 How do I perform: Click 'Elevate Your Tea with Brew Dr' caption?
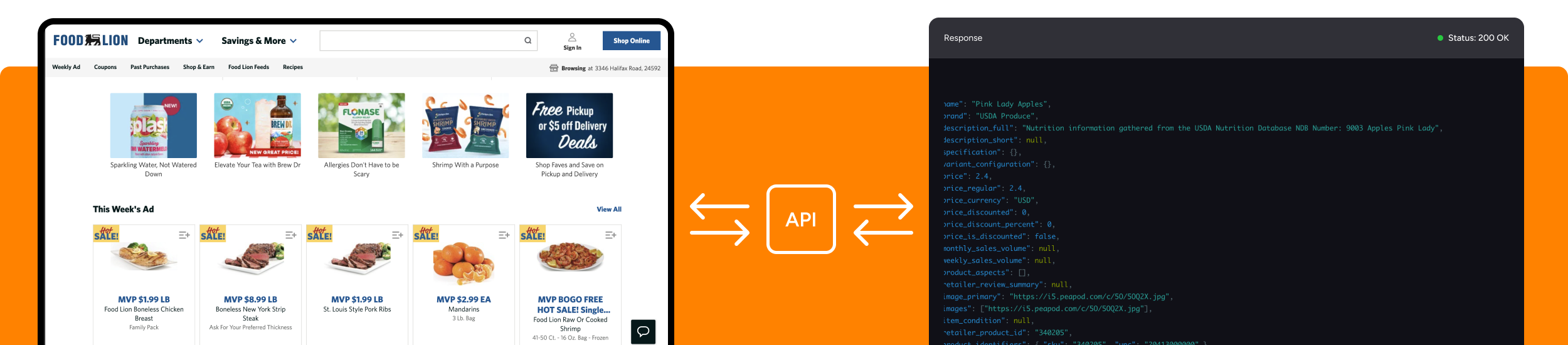pyautogui.click(x=257, y=165)
